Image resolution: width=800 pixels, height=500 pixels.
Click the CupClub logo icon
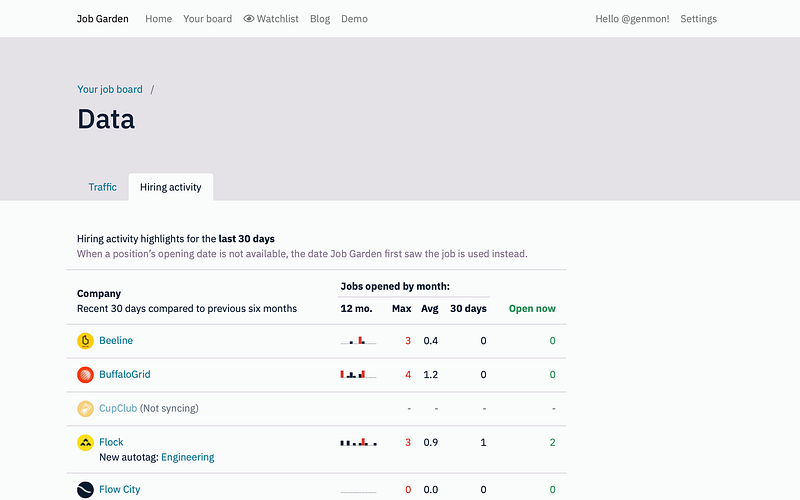(x=85, y=409)
